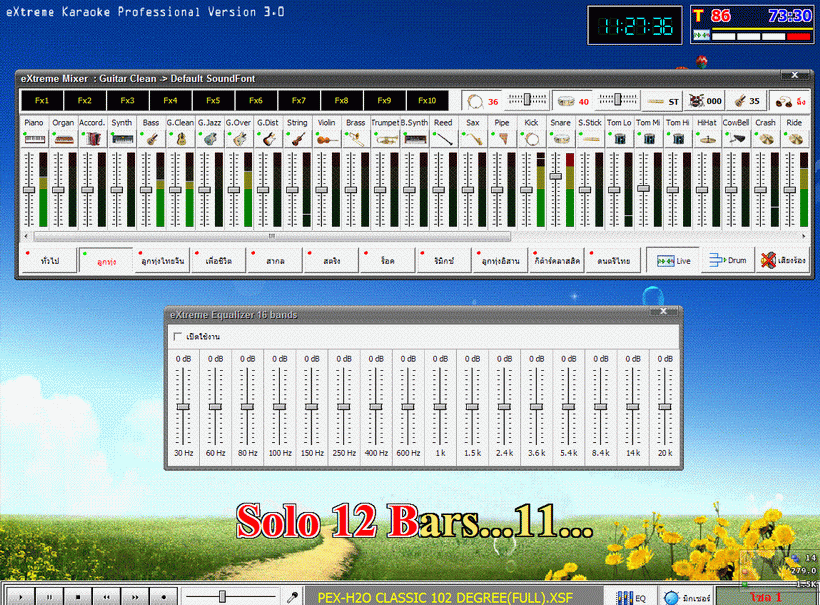The height and width of the screenshot is (605, 820).
Task: Select the Violin channel icon
Action: (x=327, y=139)
